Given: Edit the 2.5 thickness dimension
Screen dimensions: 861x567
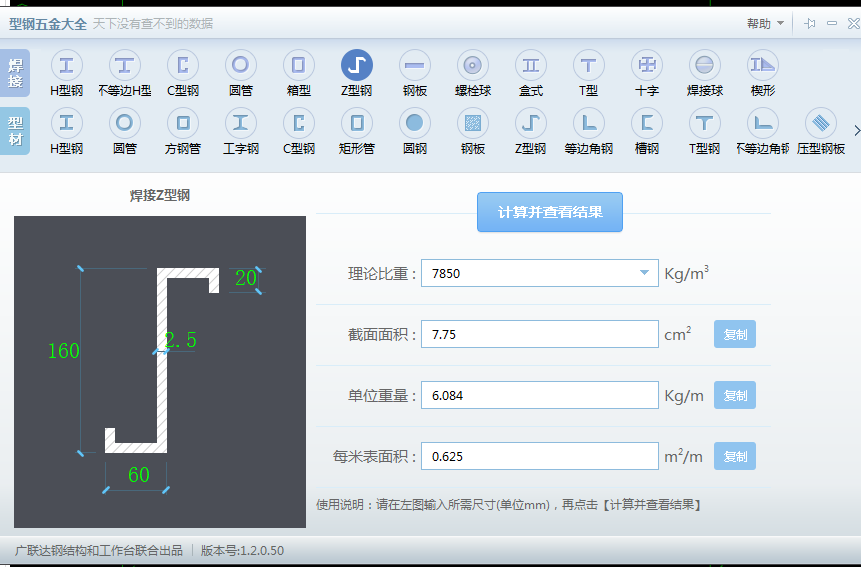Looking at the screenshot, I should pyautogui.click(x=181, y=340).
